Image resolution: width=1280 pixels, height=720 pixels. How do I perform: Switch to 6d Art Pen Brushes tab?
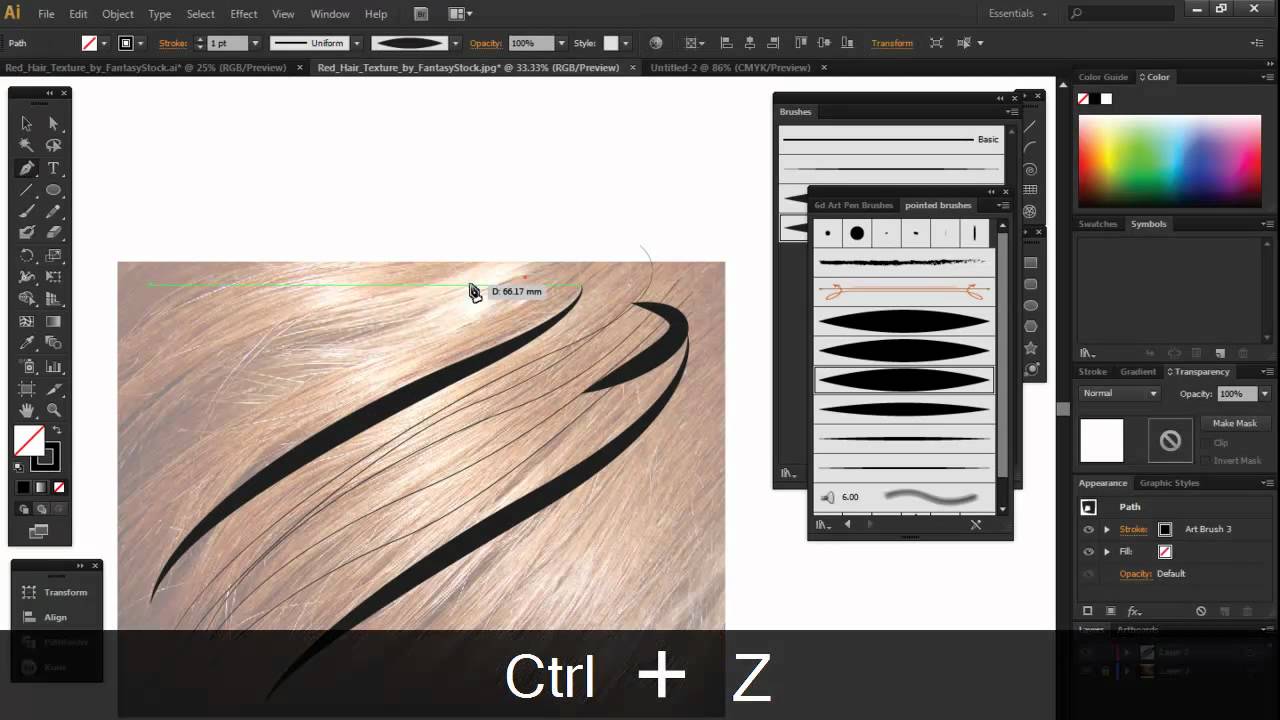[853, 205]
